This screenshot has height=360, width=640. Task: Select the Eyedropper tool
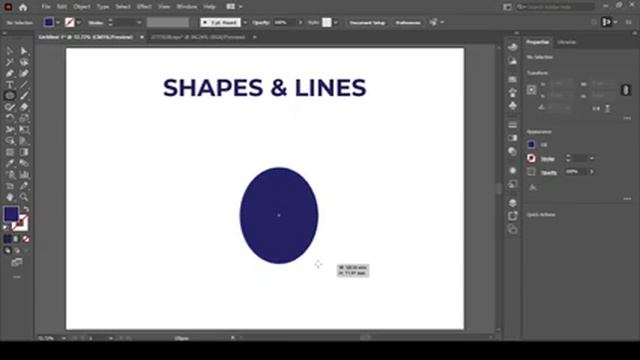click(x=10, y=163)
